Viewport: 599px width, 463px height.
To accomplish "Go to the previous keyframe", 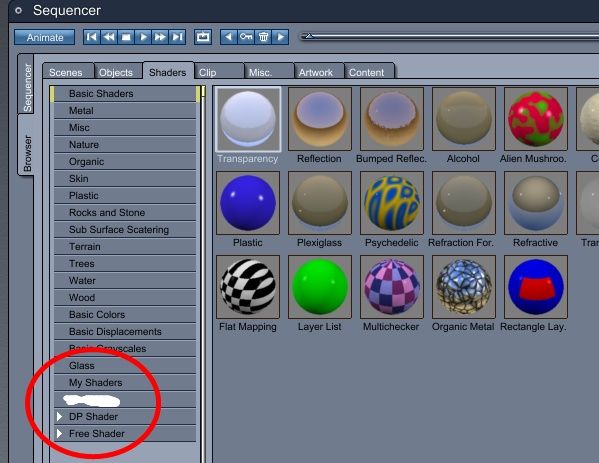I will click(228, 37).
